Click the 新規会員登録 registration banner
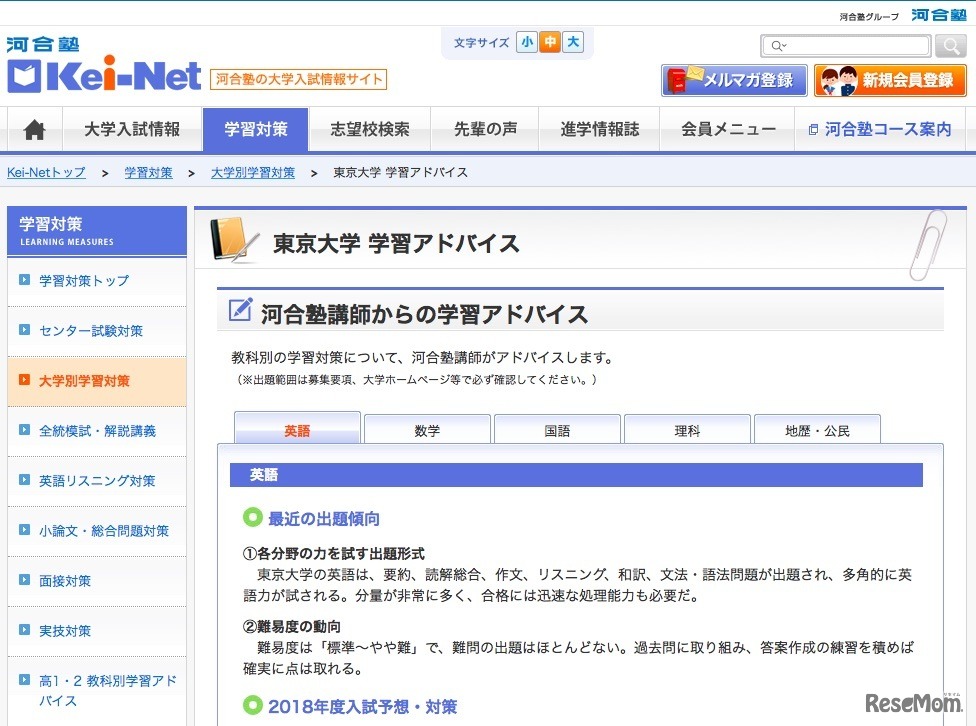 [889, 79]
